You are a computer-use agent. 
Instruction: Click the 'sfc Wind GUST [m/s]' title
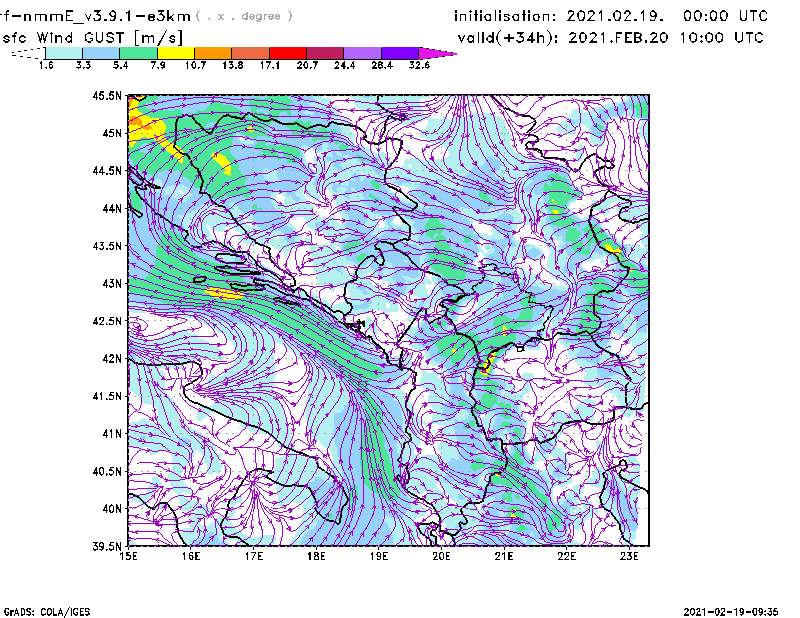click(92, 38)
